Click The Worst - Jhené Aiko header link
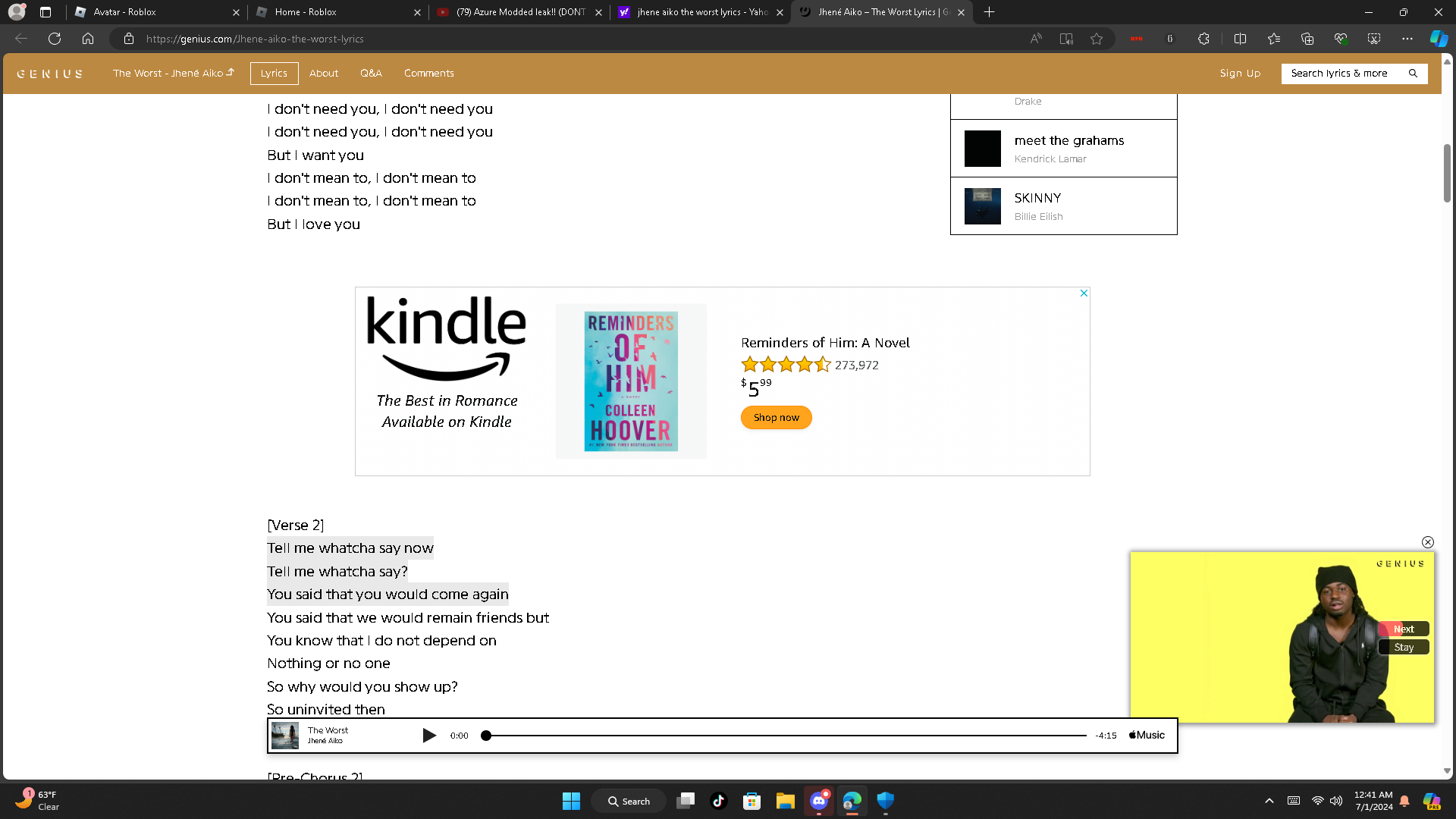Viewport: 1456px width, 819px height. 174,74
